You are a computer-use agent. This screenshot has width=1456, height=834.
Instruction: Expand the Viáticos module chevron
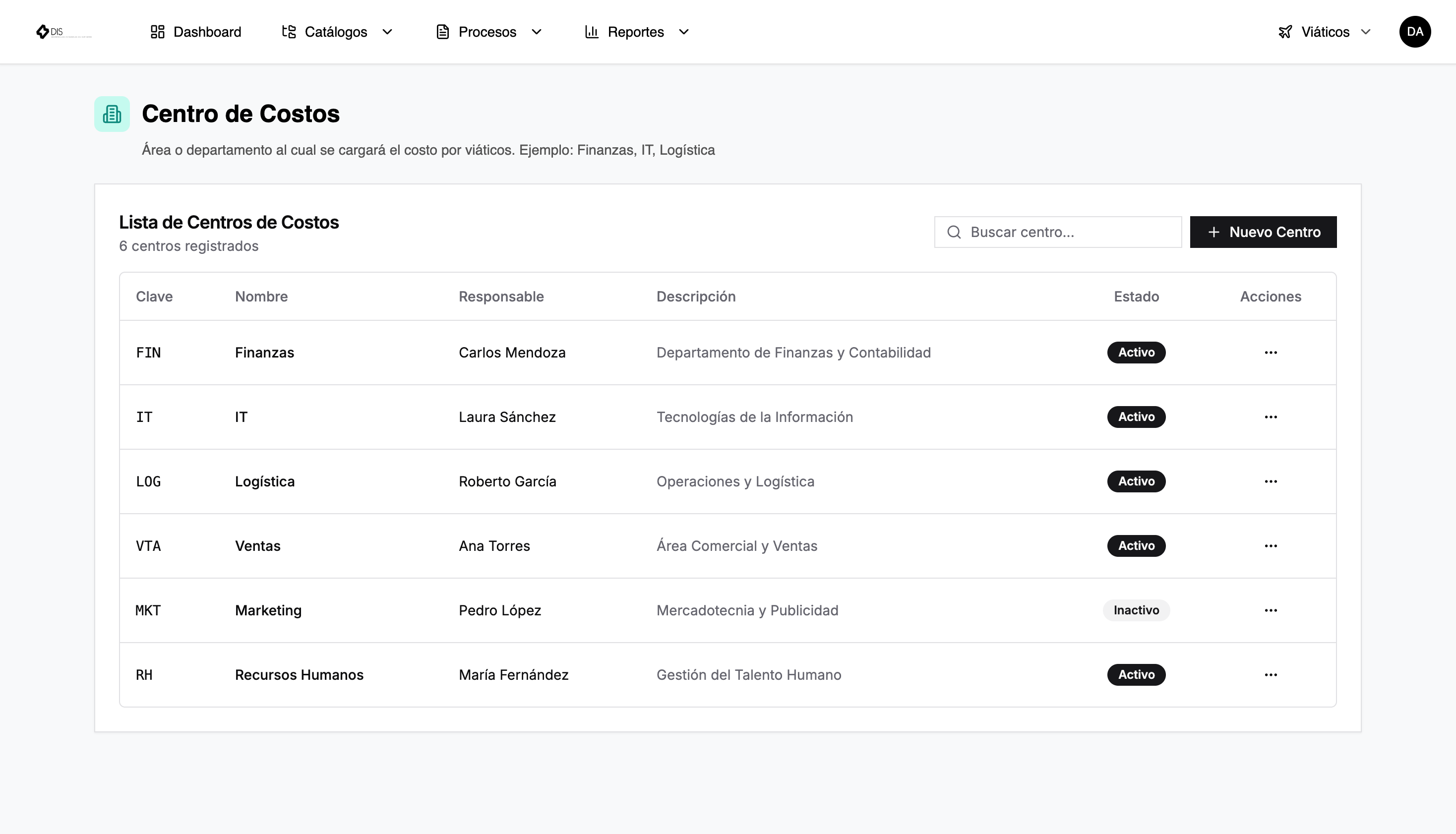pyautogui.click(x=1366, y=32)
